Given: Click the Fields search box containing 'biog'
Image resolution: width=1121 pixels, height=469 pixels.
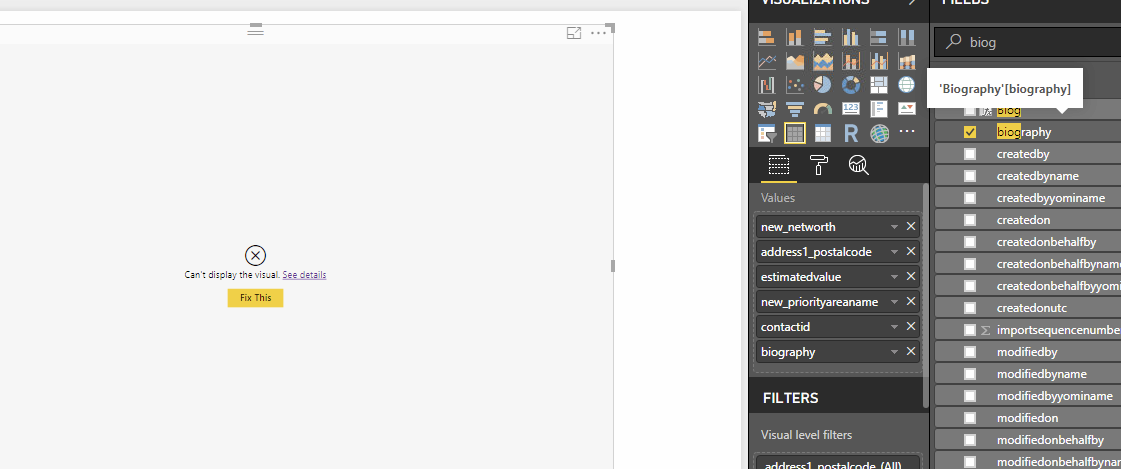Looking at the screenshot, I should point(1027,42).
